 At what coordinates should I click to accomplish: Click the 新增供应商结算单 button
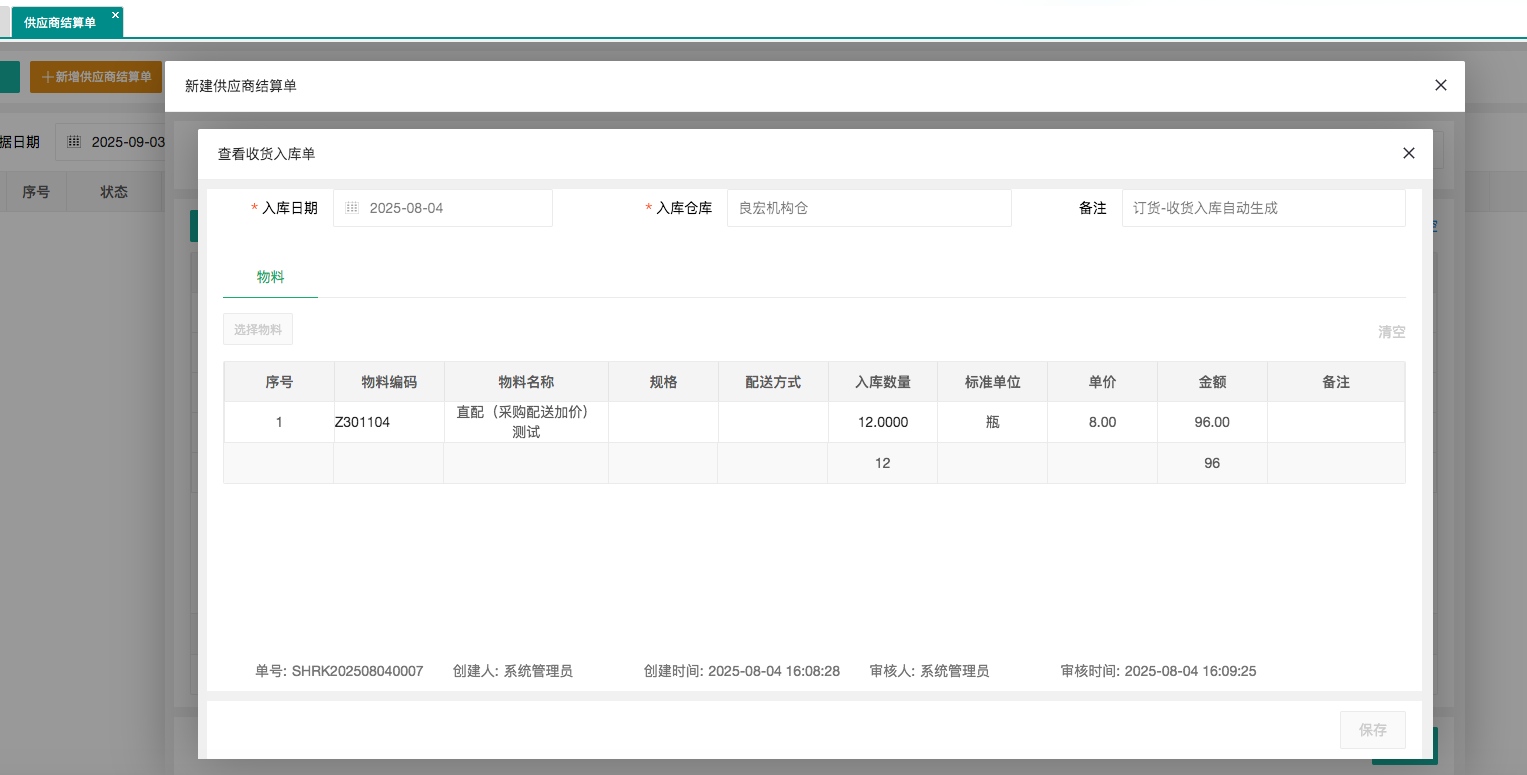pos(96,77)
